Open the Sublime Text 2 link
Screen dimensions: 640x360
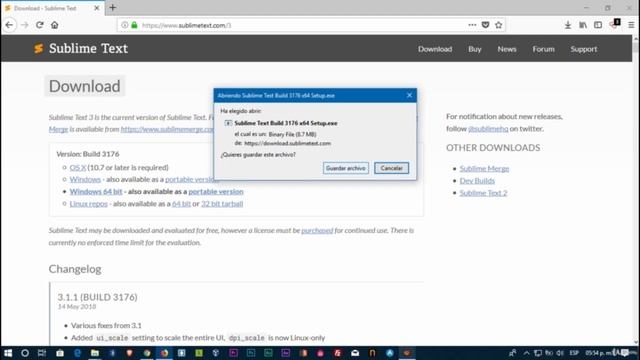[483, 193]
